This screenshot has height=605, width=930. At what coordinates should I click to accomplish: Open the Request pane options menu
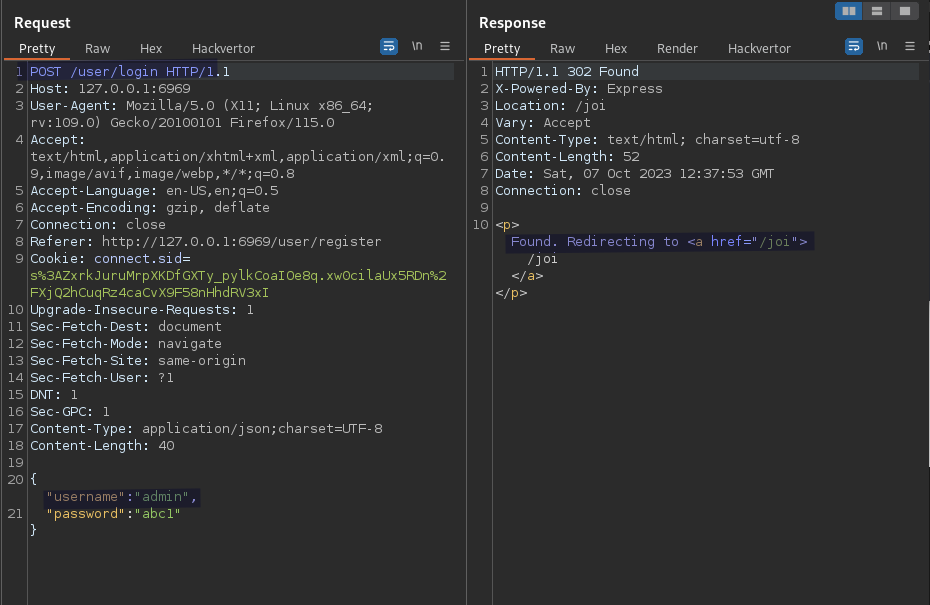pos(445,46)
